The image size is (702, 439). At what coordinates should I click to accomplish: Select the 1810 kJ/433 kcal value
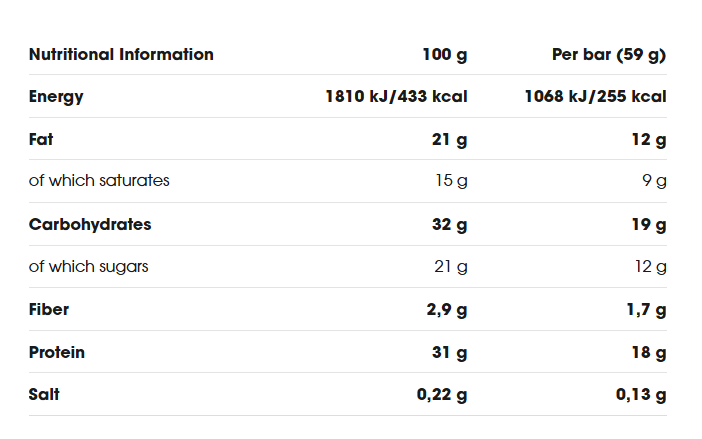pyautogui.click(x=396, y=97)
